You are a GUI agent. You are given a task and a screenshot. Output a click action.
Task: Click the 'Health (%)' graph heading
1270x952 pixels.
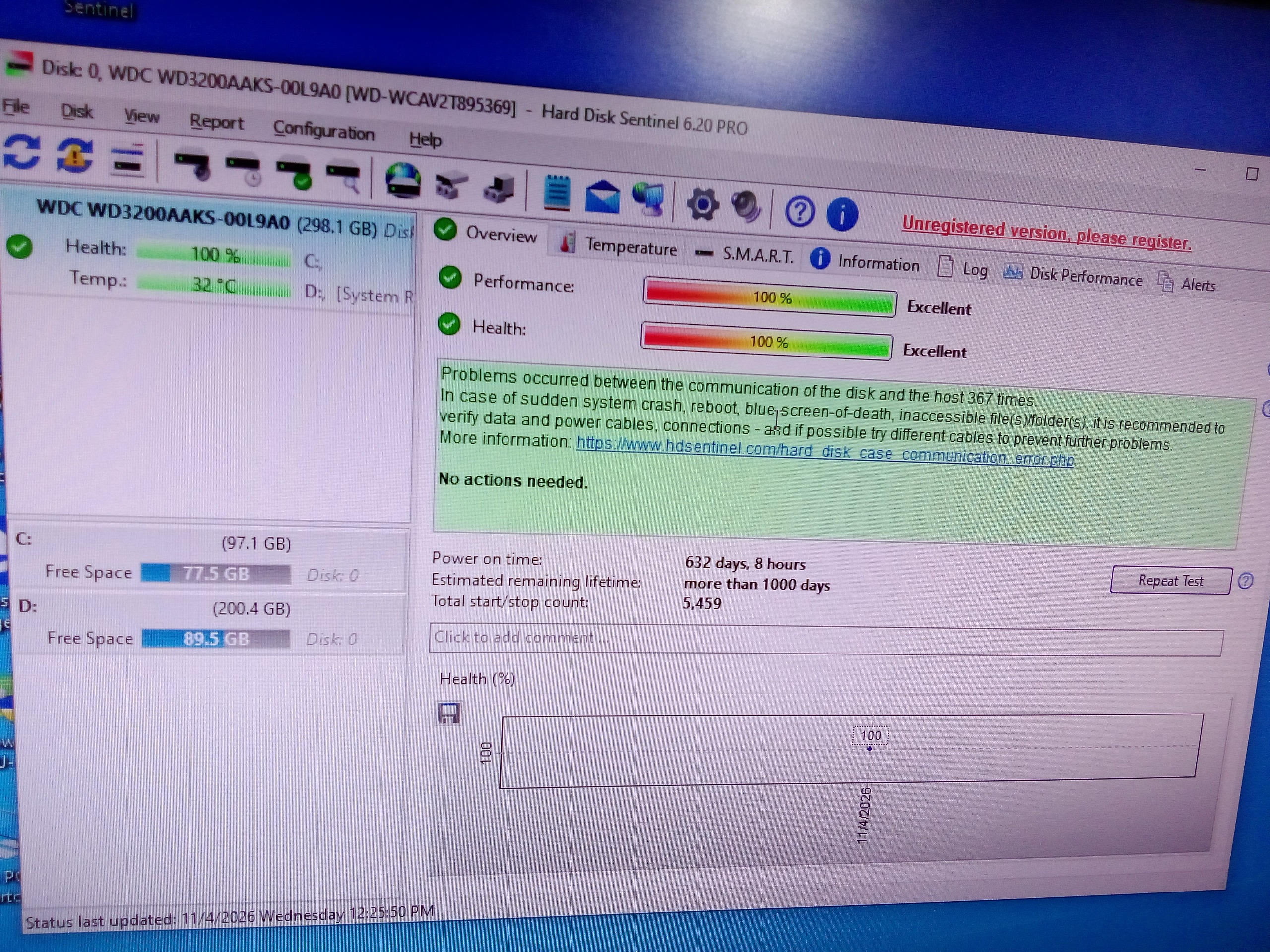pyautogui.click(x=477, y=679)
